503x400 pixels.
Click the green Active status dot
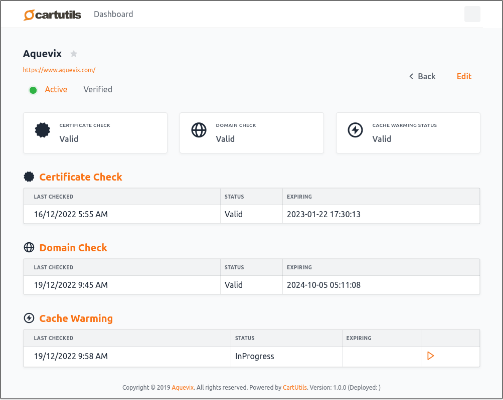(x=33, y=90)
